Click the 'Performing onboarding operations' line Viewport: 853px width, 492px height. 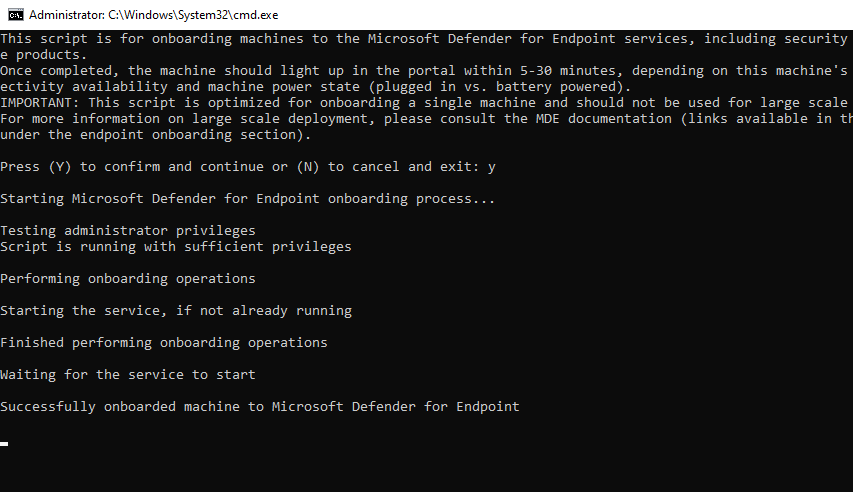(x=128, y=279)
